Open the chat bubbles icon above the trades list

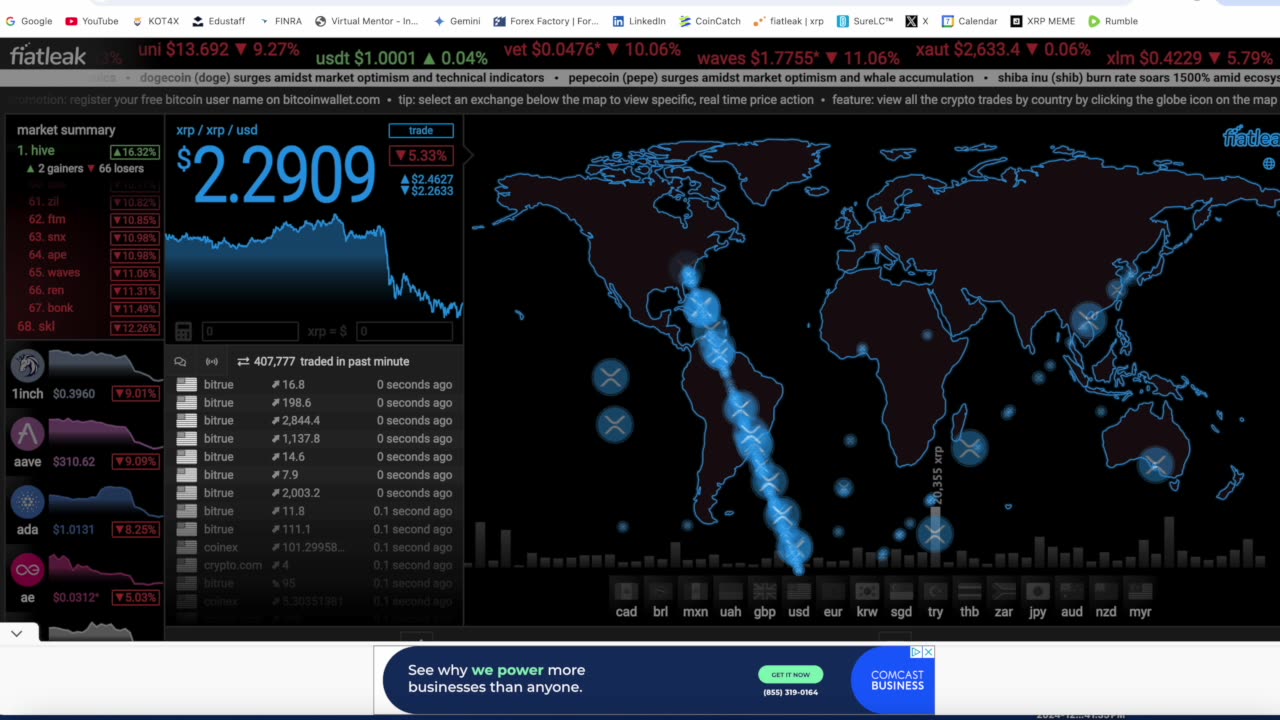[180, 362]
